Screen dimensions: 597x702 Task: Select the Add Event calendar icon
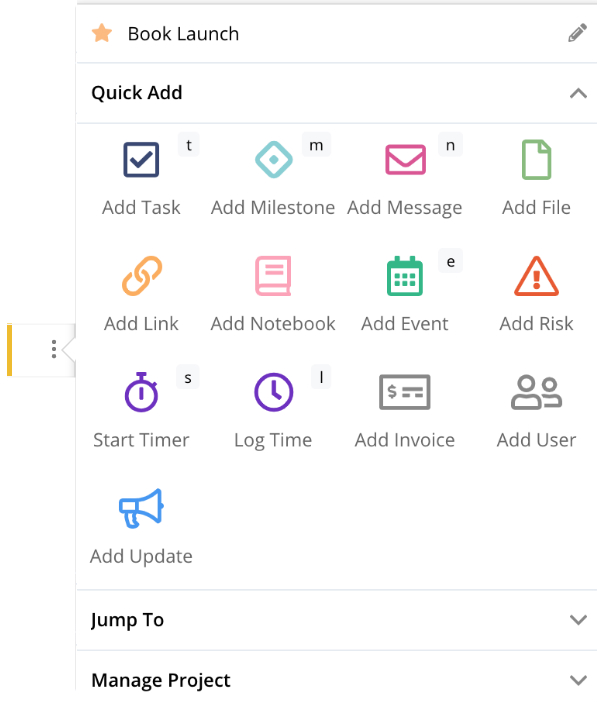(405, 276)
